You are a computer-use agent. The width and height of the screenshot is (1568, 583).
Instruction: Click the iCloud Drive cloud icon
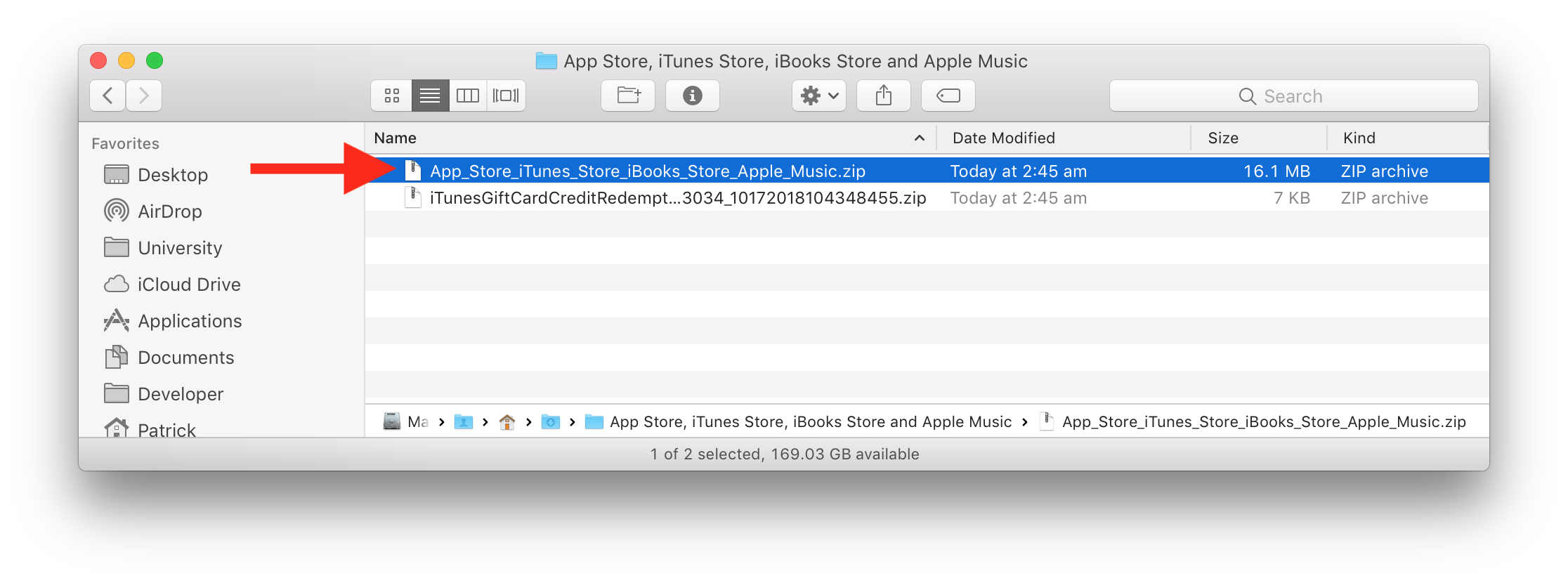click(117, 284)
